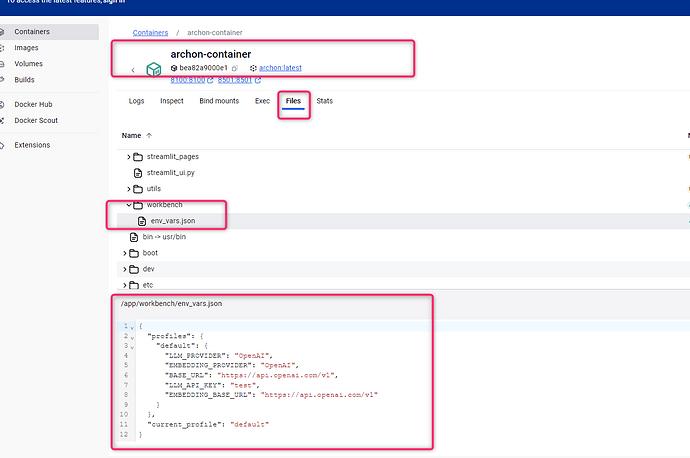Fold code at line 1 in editor
690x458 pixels.
tap(132, 327)
